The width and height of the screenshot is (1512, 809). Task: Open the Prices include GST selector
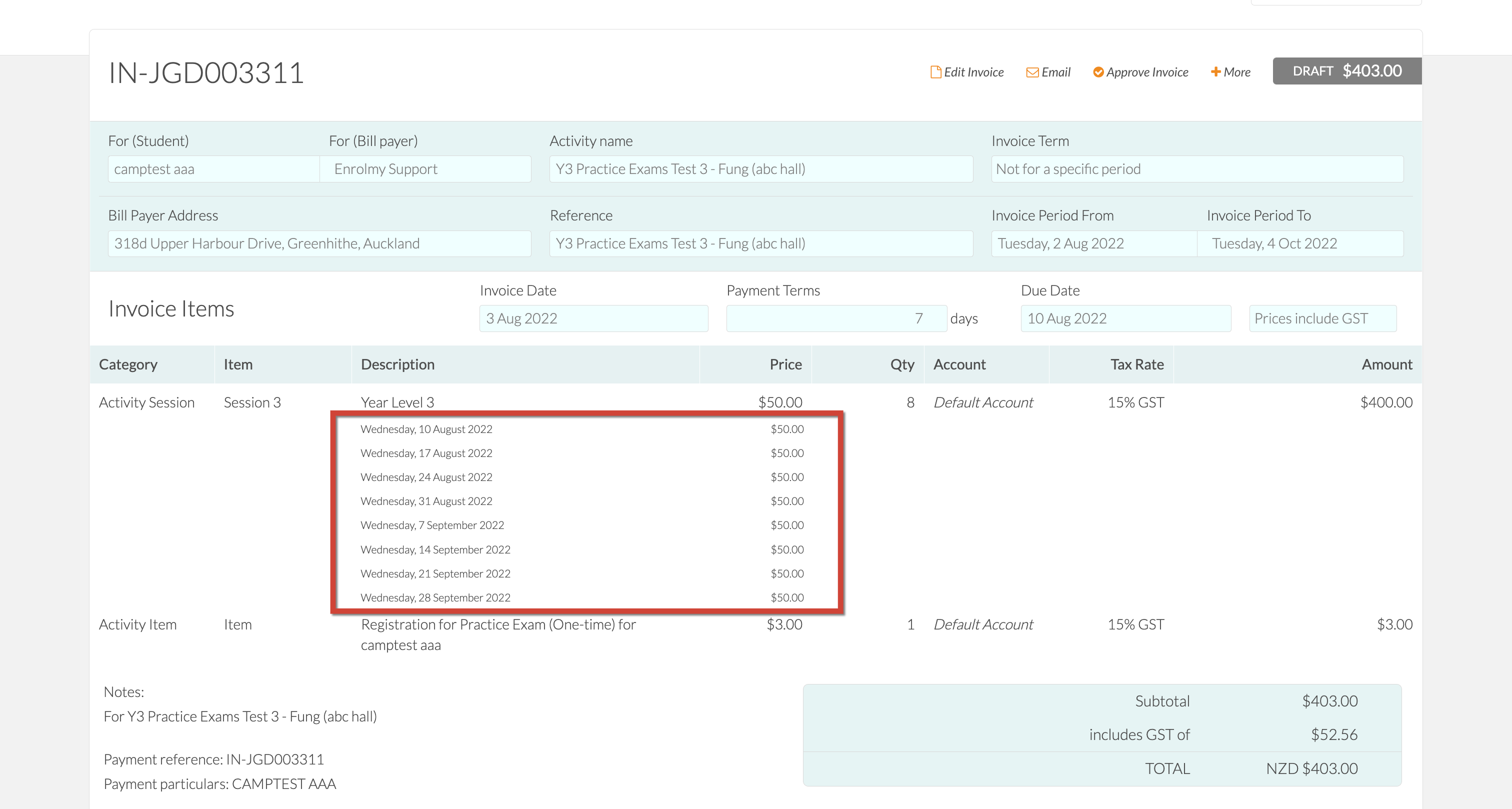click(1323, 318)
